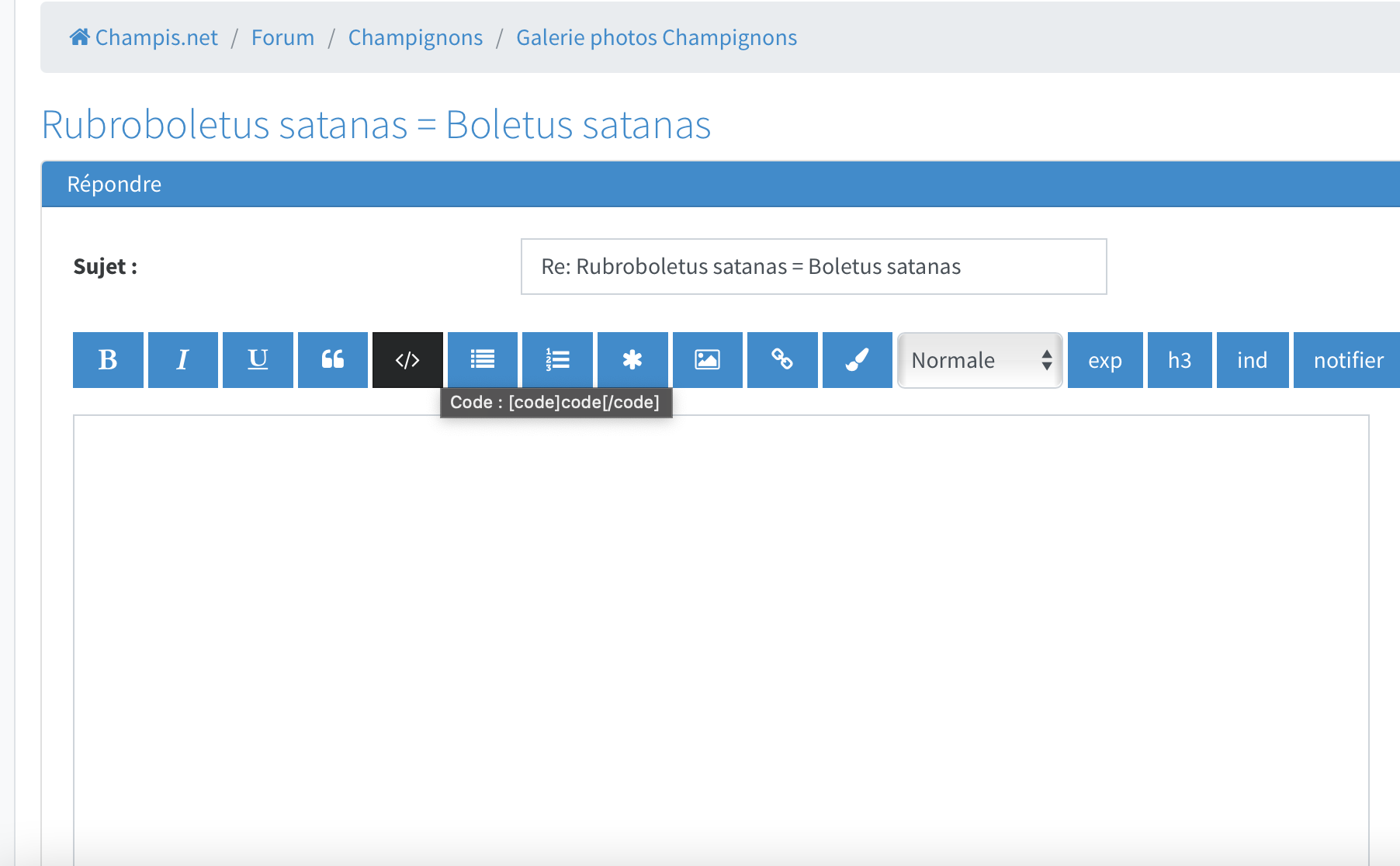This screenshot has width=1400, height=866.
Task: Insert an unordered bullet list
Action: click(x=482, y=360)
